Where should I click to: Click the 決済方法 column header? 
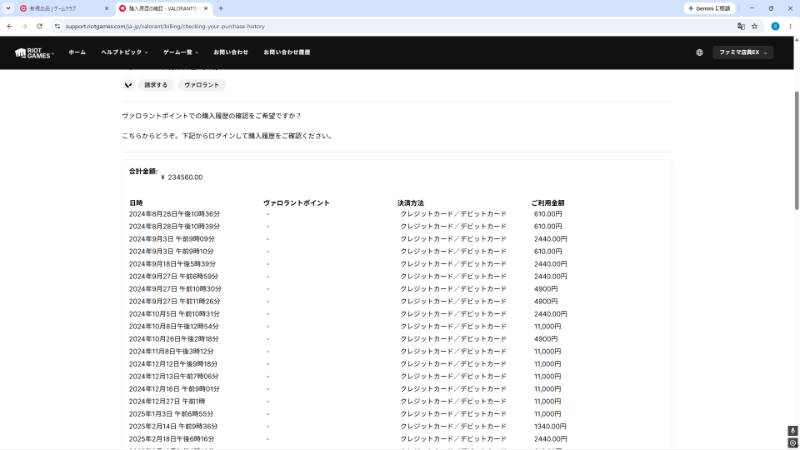[x=411, y=203]
